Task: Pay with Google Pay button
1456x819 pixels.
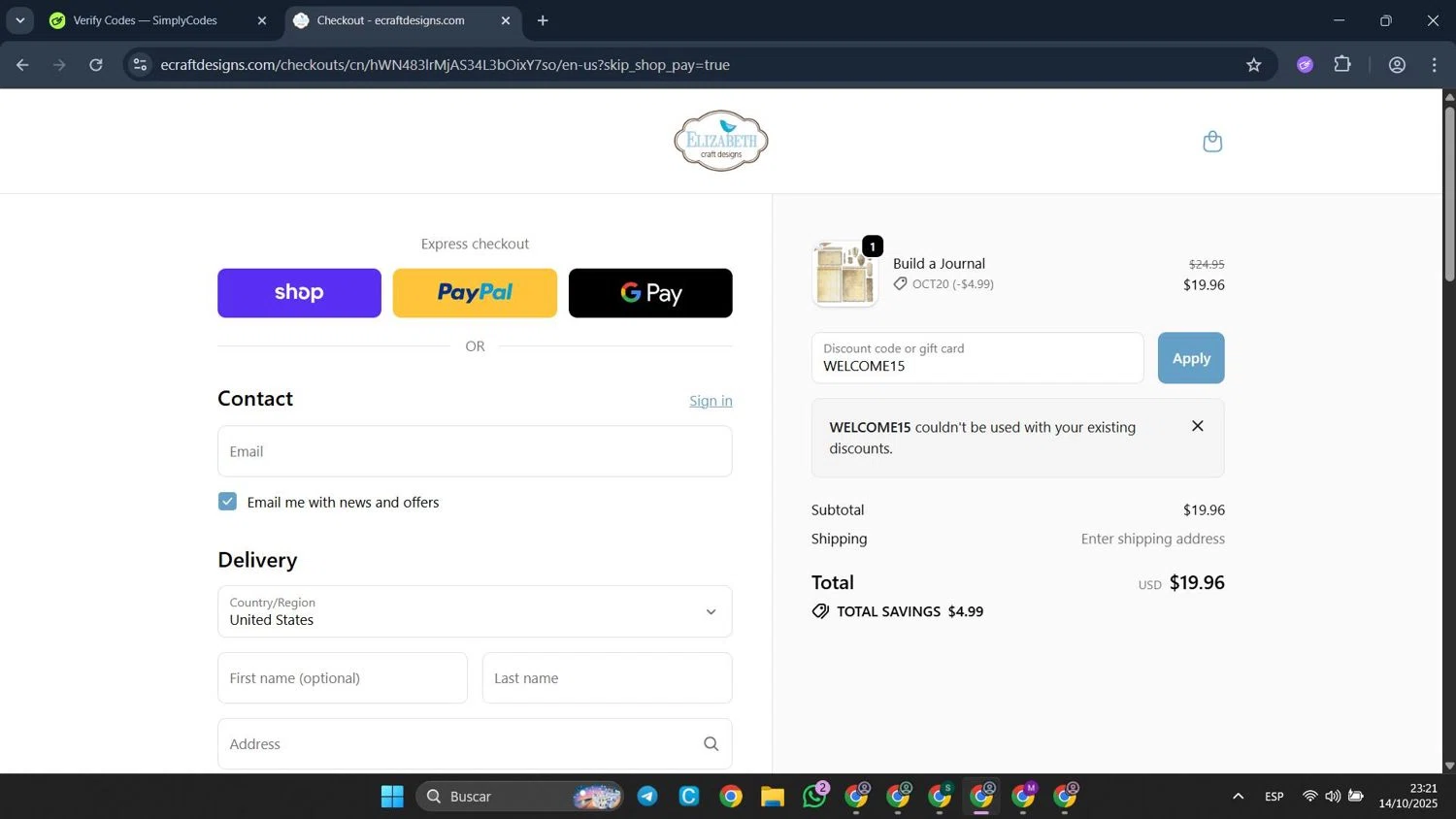Action: (650, 293)
